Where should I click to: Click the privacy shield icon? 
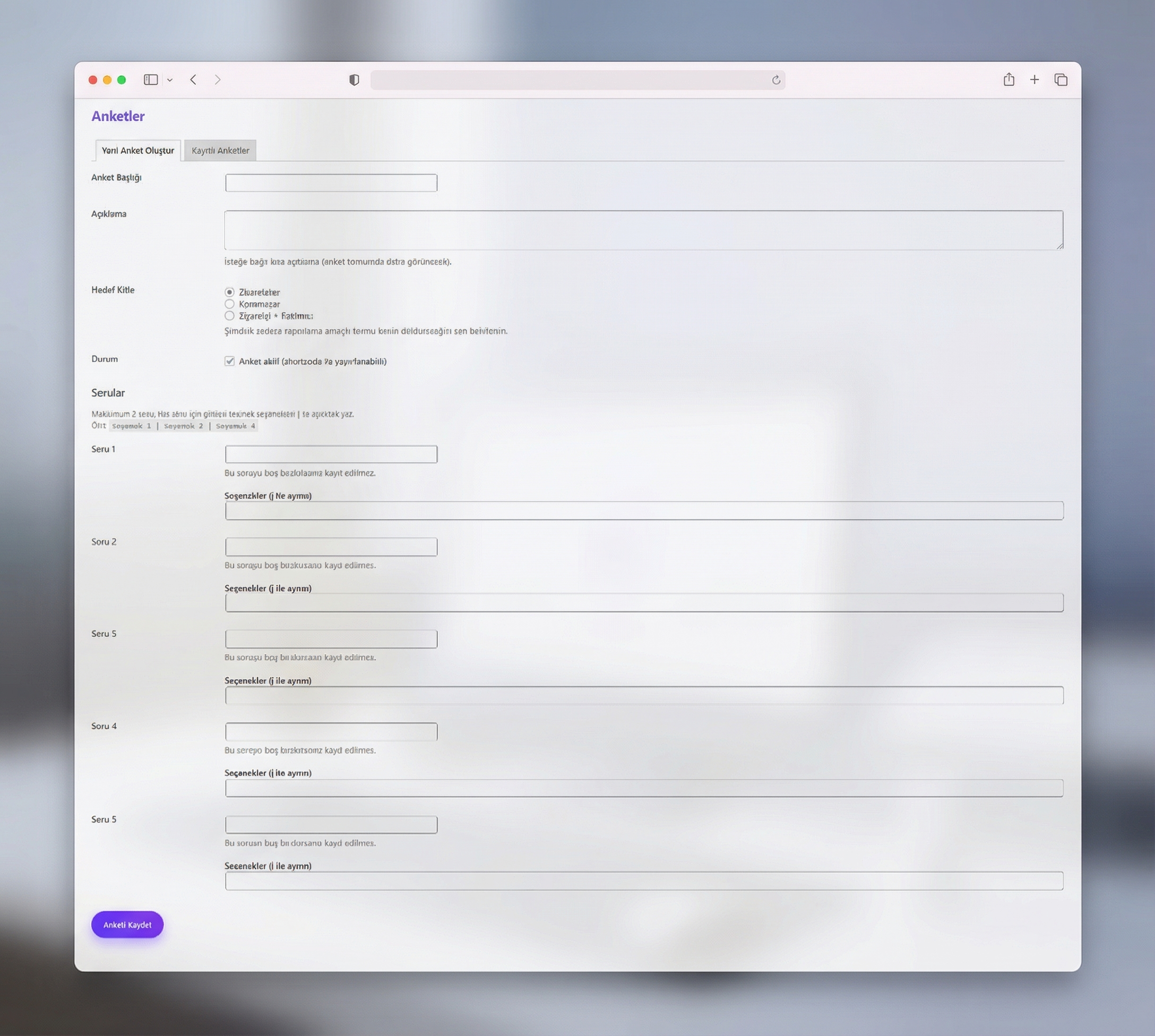[x=354, y=80]
